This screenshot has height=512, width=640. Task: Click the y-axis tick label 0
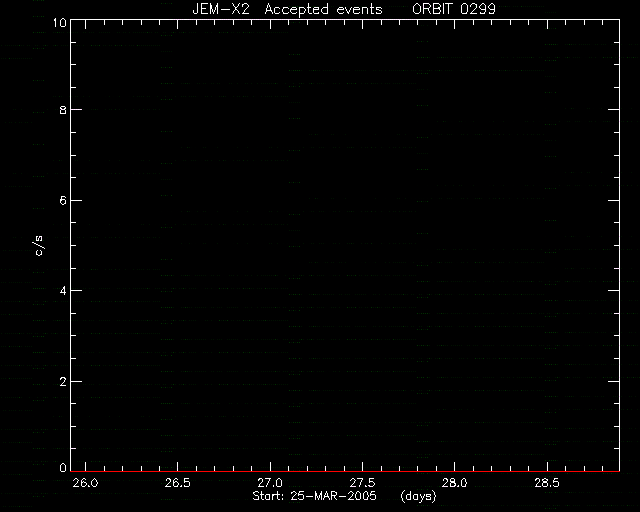tap(62, 468)
